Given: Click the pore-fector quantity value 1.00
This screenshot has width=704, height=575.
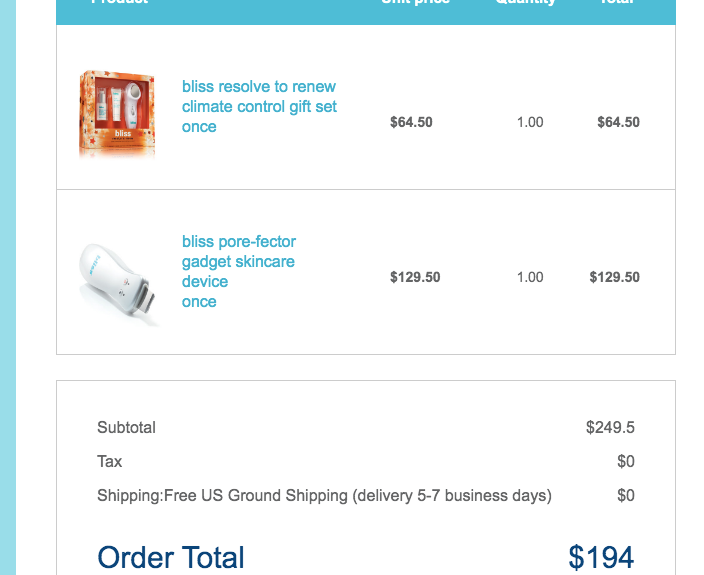Looking at the screenshot, I should (x=530, y=277).
